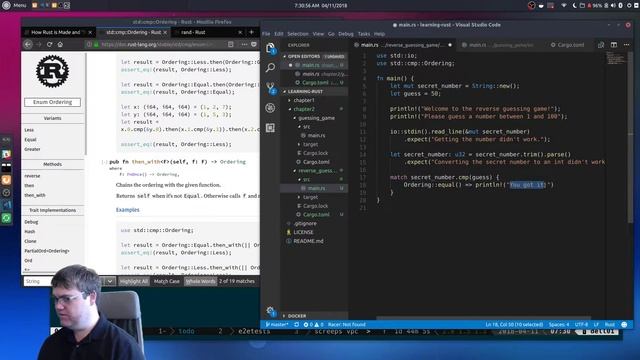Click the Manage gear icon in VS Code
The width and height of the screenshot is (640, 360).
pyautogui.click(x=270, y=311)
